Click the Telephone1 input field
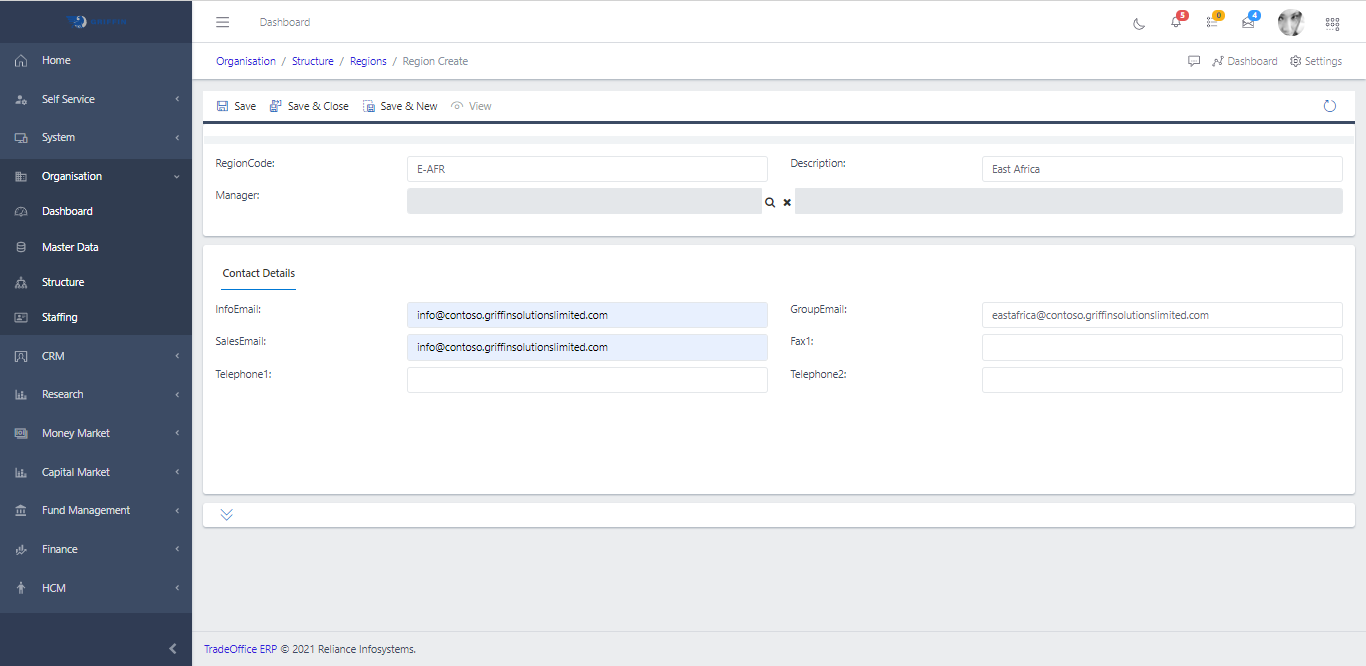This screenshot has height=666, width=1366. pyautogui.click(x=587, y=380)
